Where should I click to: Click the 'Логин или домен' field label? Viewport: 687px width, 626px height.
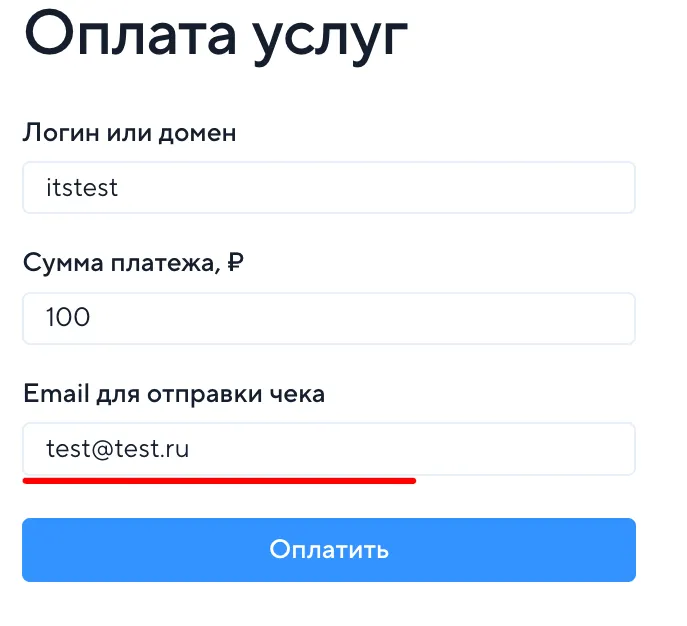point(129,132)
